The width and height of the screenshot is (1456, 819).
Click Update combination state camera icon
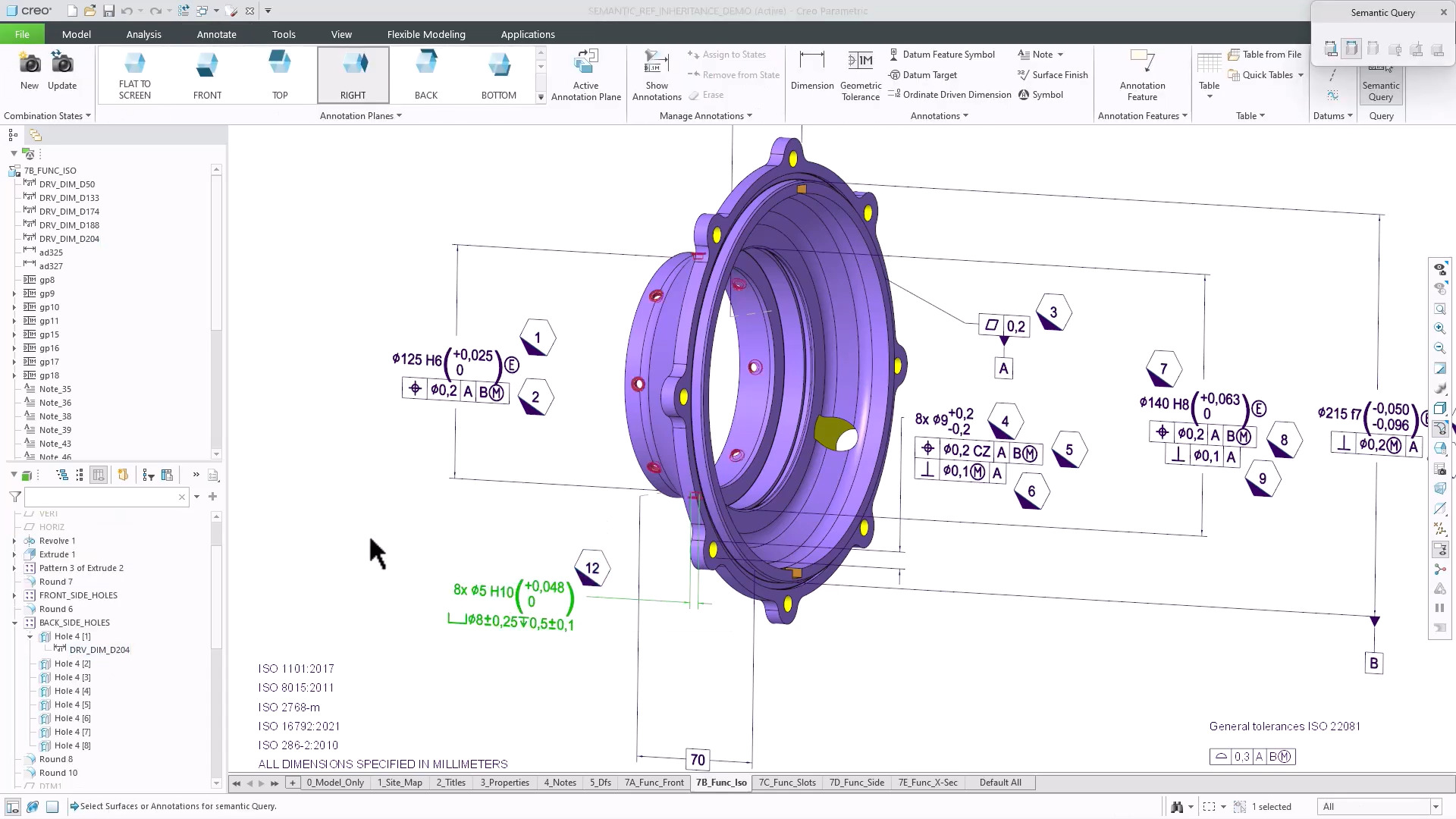click(62, 71)
